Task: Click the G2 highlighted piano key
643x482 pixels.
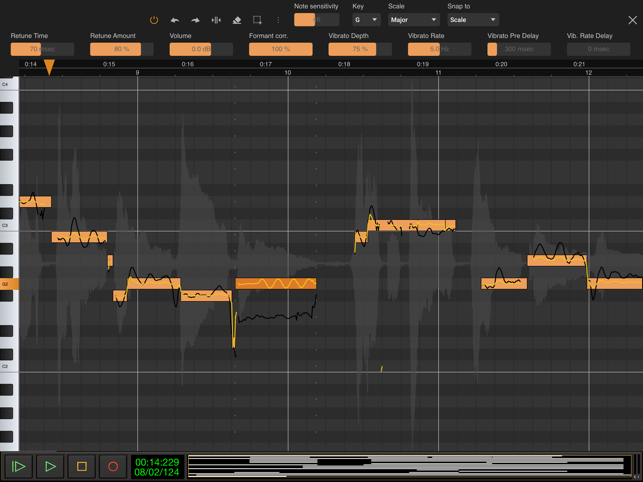Action: 9,284
